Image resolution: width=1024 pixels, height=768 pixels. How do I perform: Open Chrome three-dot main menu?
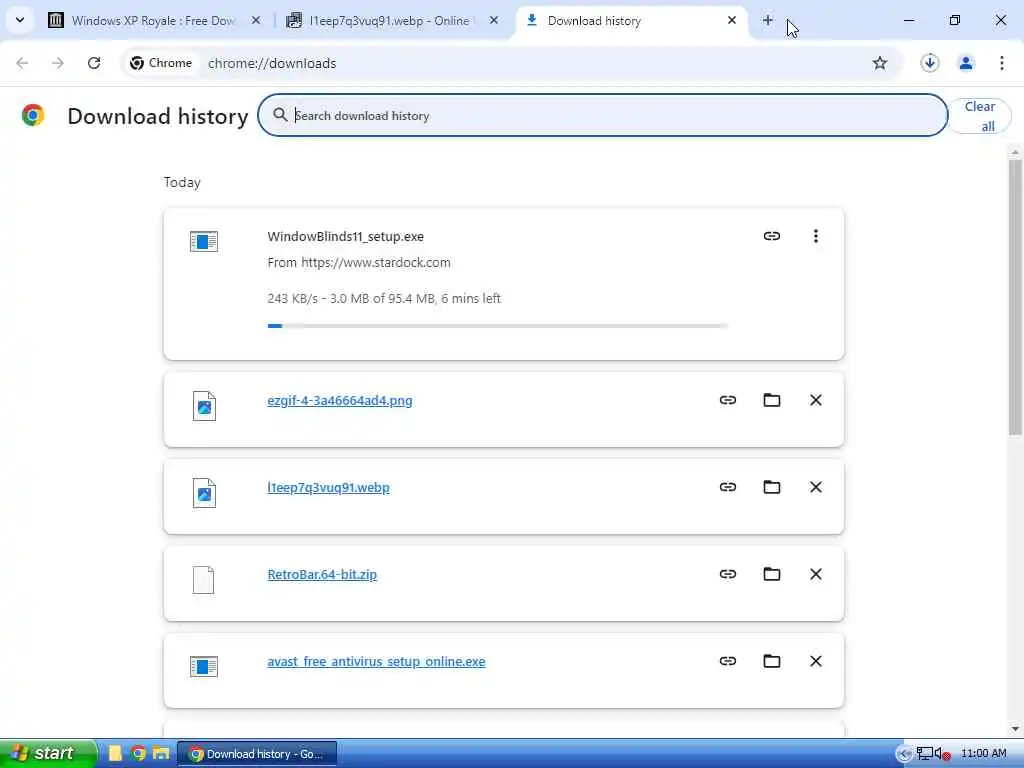(x=1002, y=63)
